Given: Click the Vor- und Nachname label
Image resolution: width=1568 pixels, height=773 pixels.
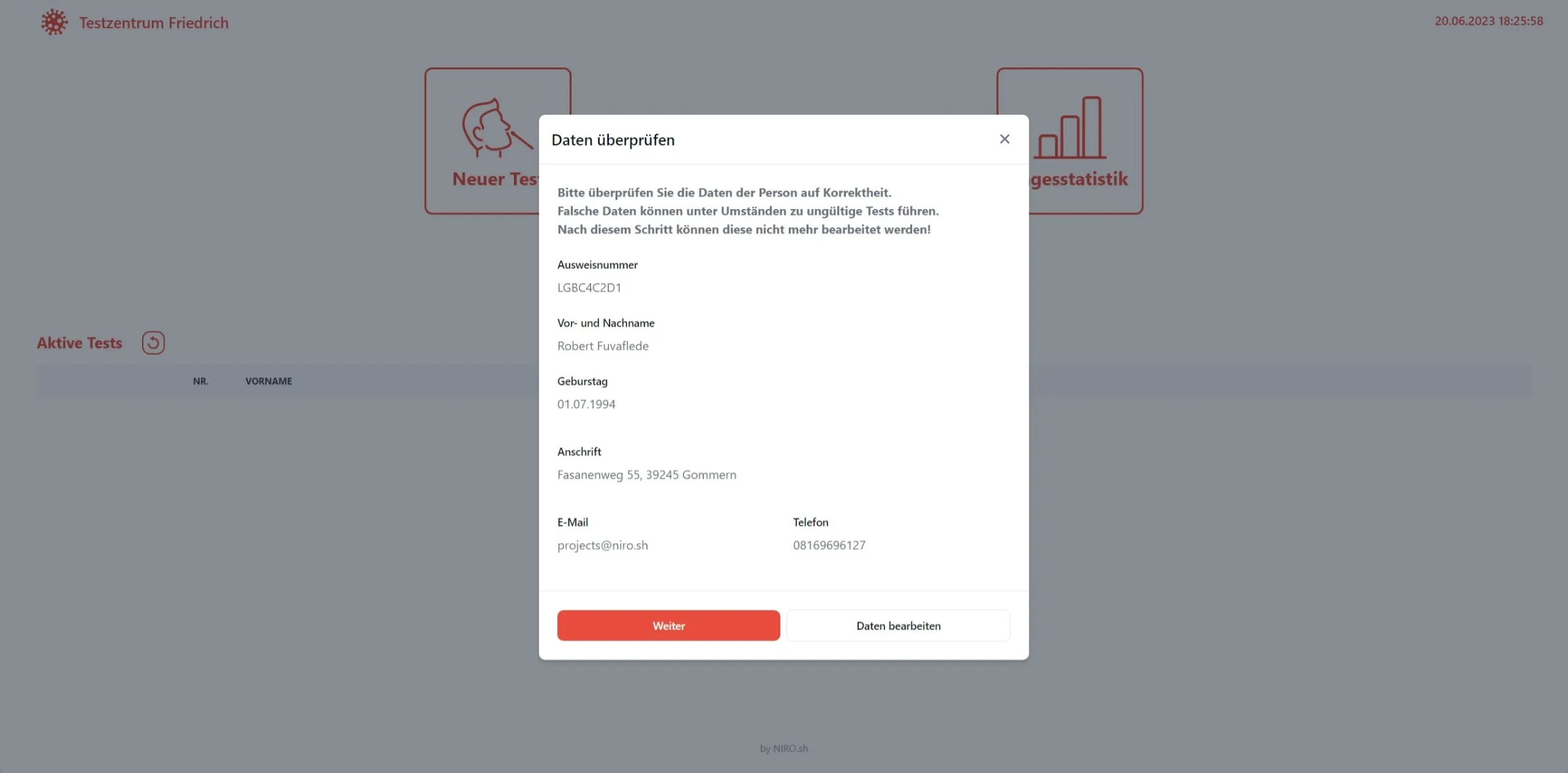Looking at the screenshot, I should pyautogui.click(x=606, y=323).
